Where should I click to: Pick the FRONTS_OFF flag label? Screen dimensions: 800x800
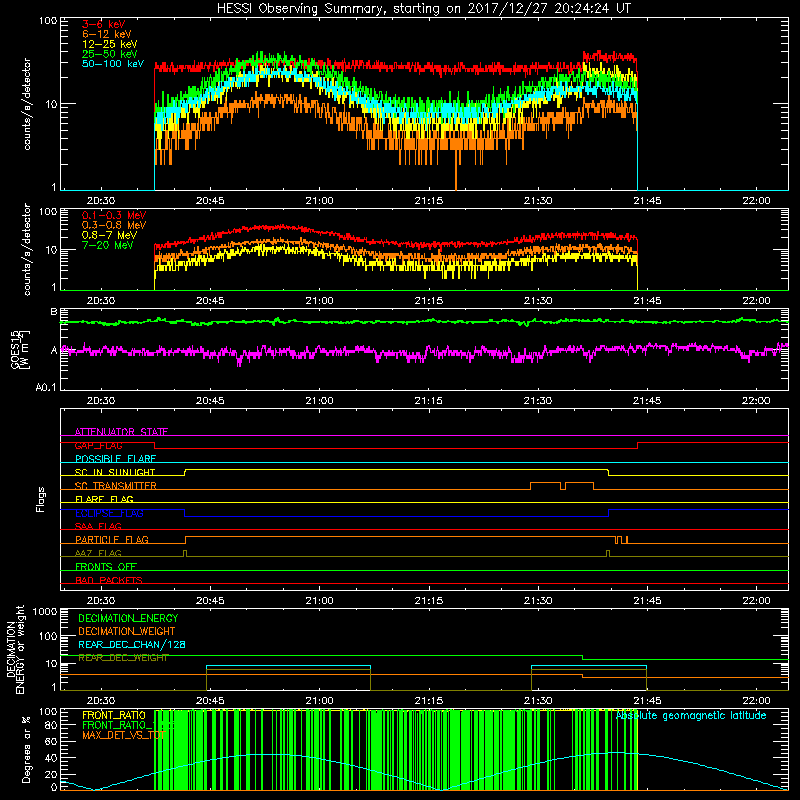106,567
